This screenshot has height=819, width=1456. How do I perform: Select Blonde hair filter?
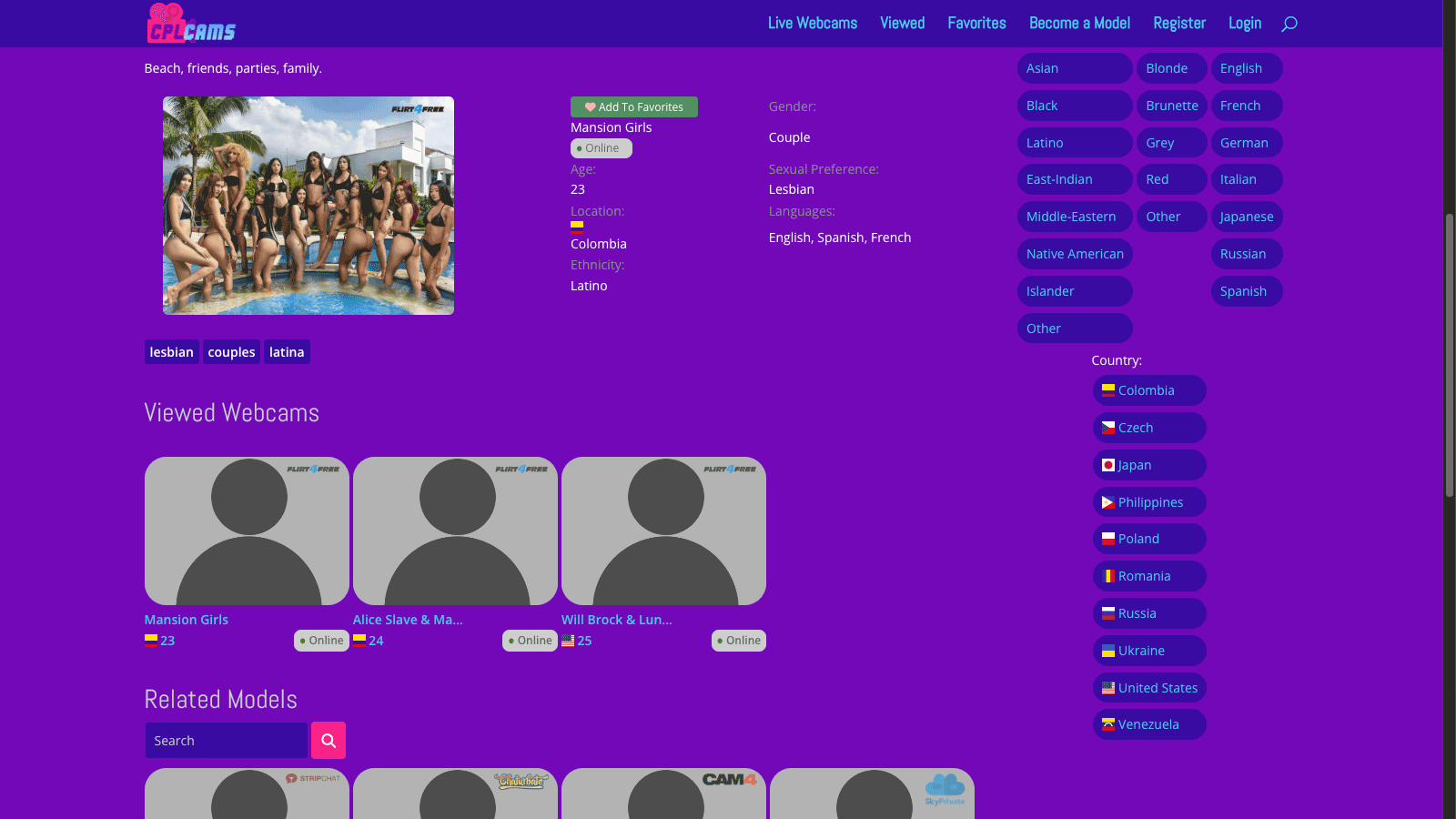(1172, 68)
